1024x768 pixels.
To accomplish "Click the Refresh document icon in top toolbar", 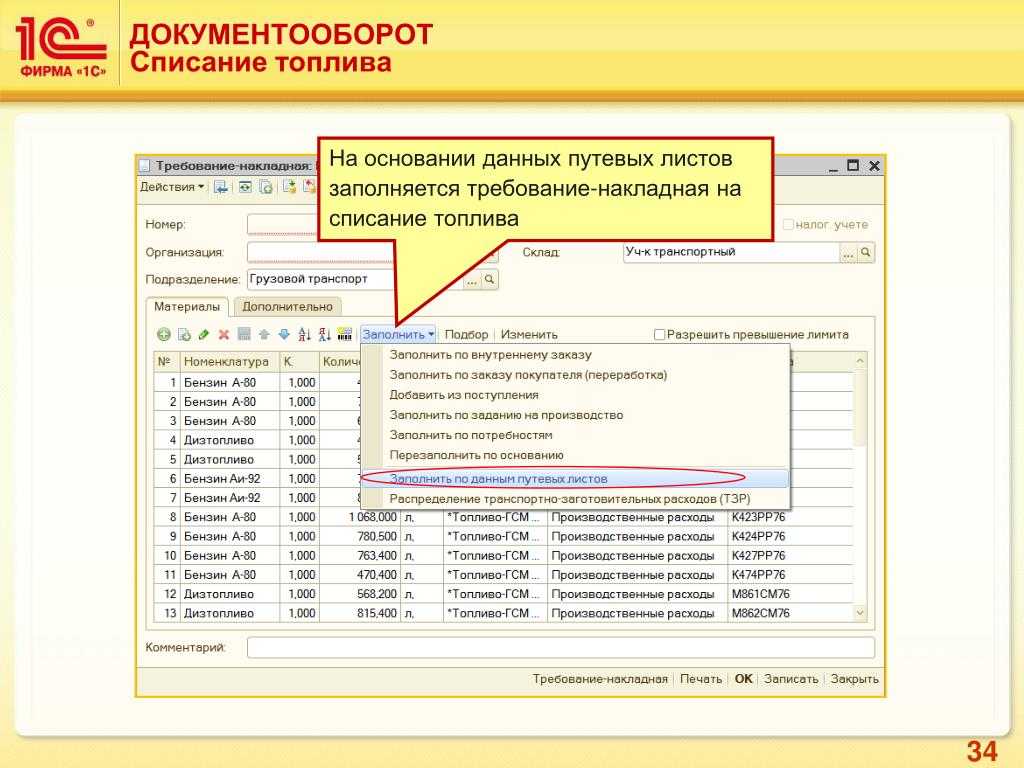I will (x=245, y=187).
